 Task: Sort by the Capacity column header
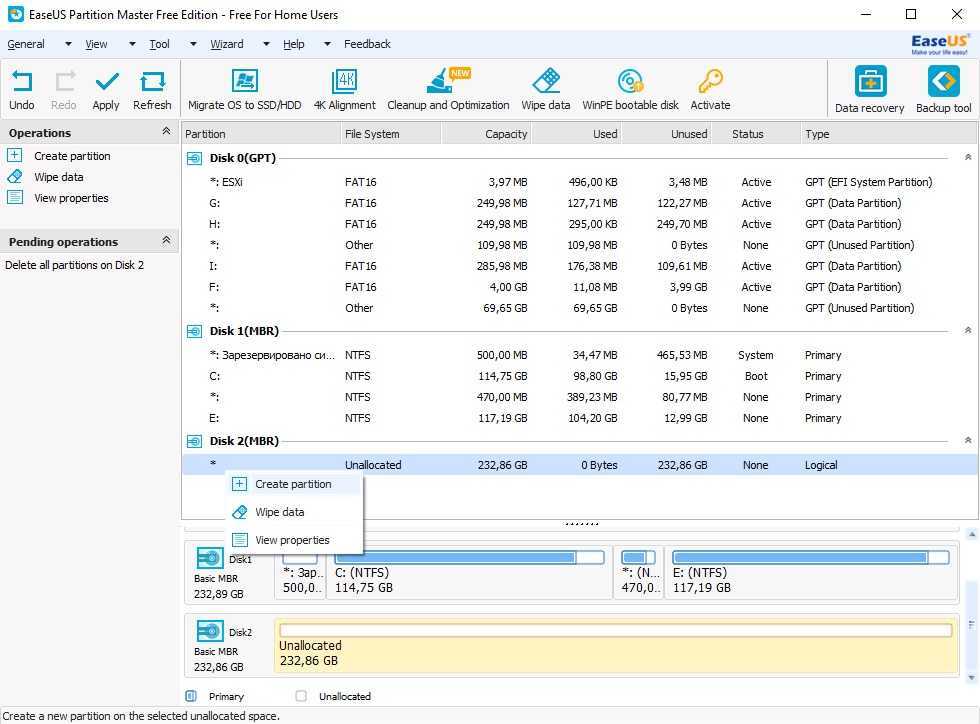point(506,134)
